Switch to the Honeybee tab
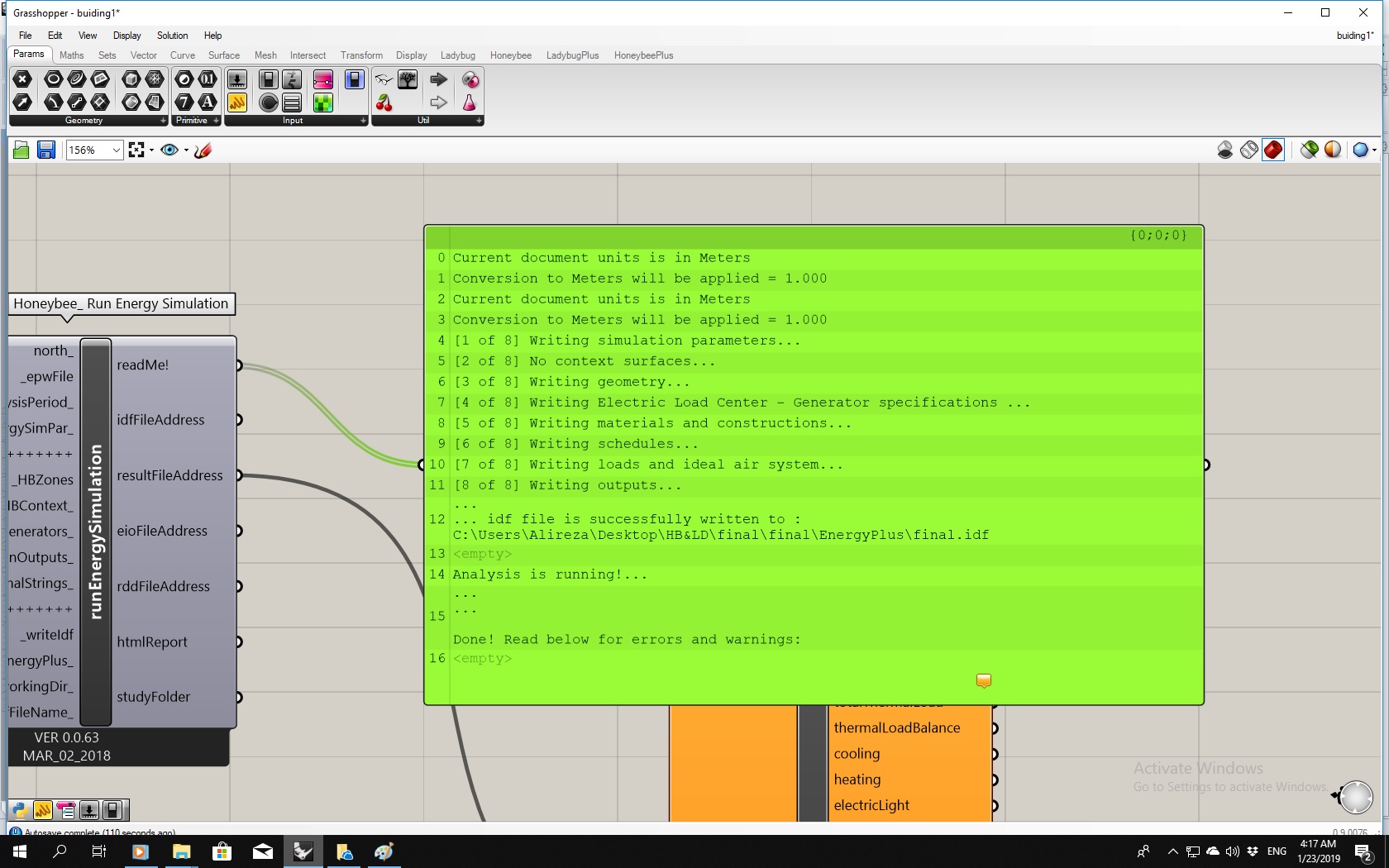Viewport: 1389px width, 868px height. pyautogui.click(x=510, y=55)
